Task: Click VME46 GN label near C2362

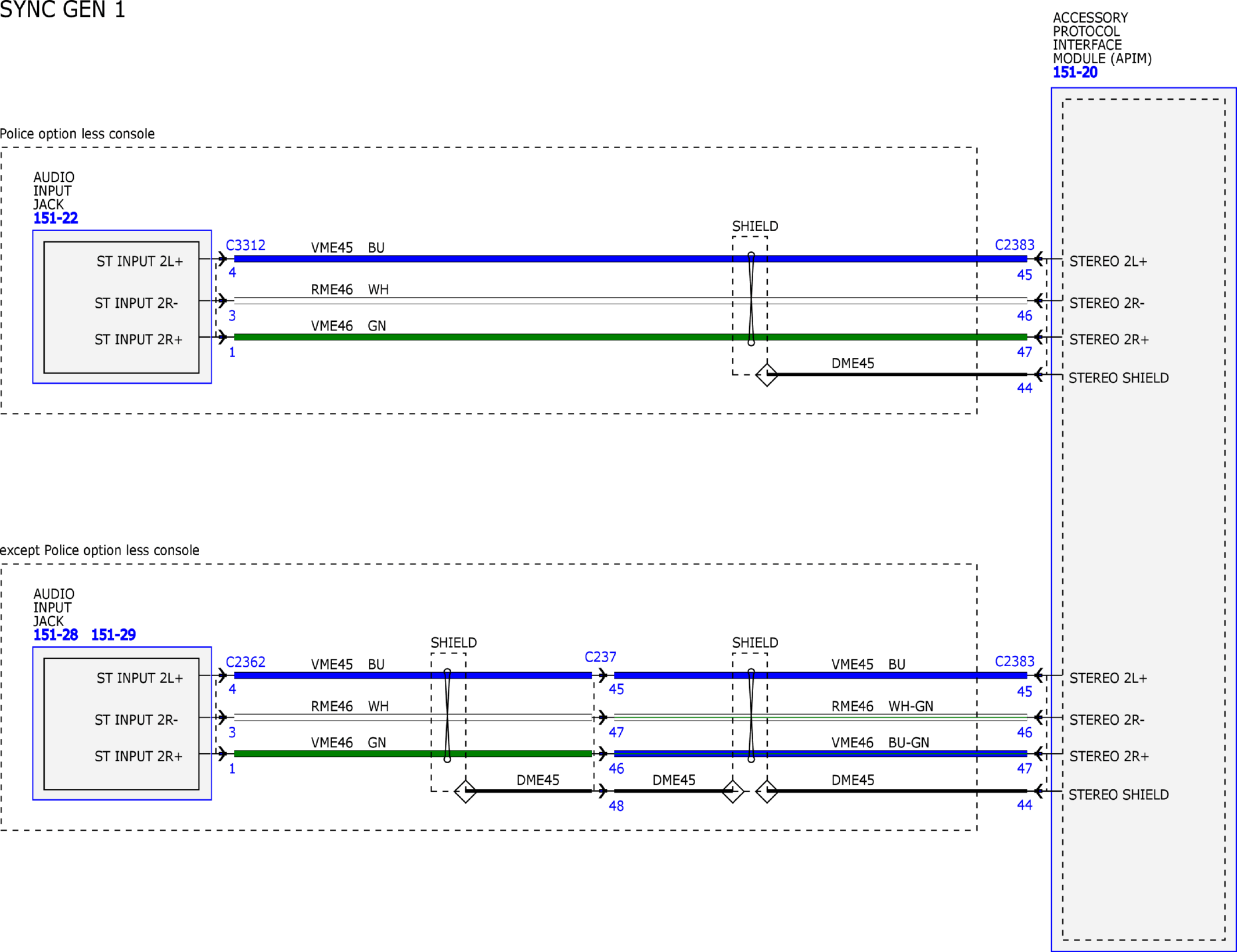Action: pyautogui.click(x=348, y=742)
